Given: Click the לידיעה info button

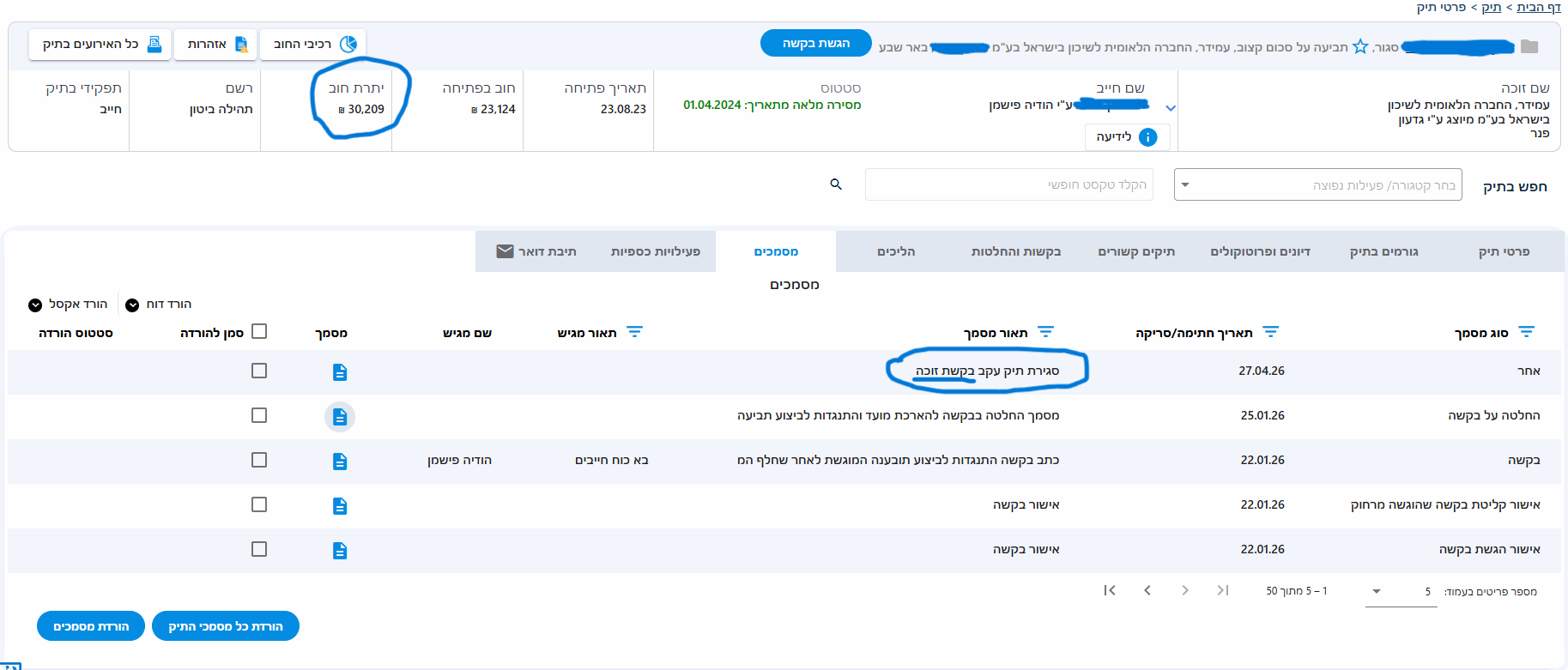Looking at the screenshot, I should tap(1128, 137).
